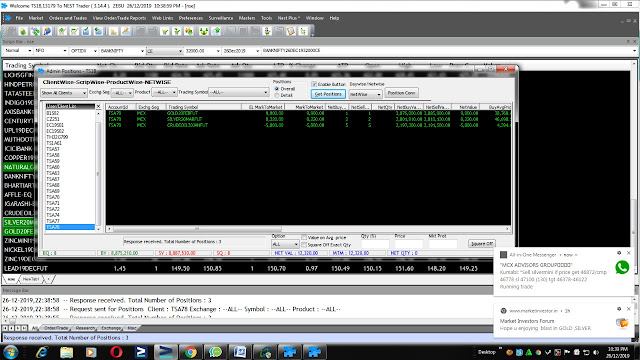Switch to the Order/Trade message tab
The height and width of the screenshot is (360, 640).
click(x=56, y=328)
